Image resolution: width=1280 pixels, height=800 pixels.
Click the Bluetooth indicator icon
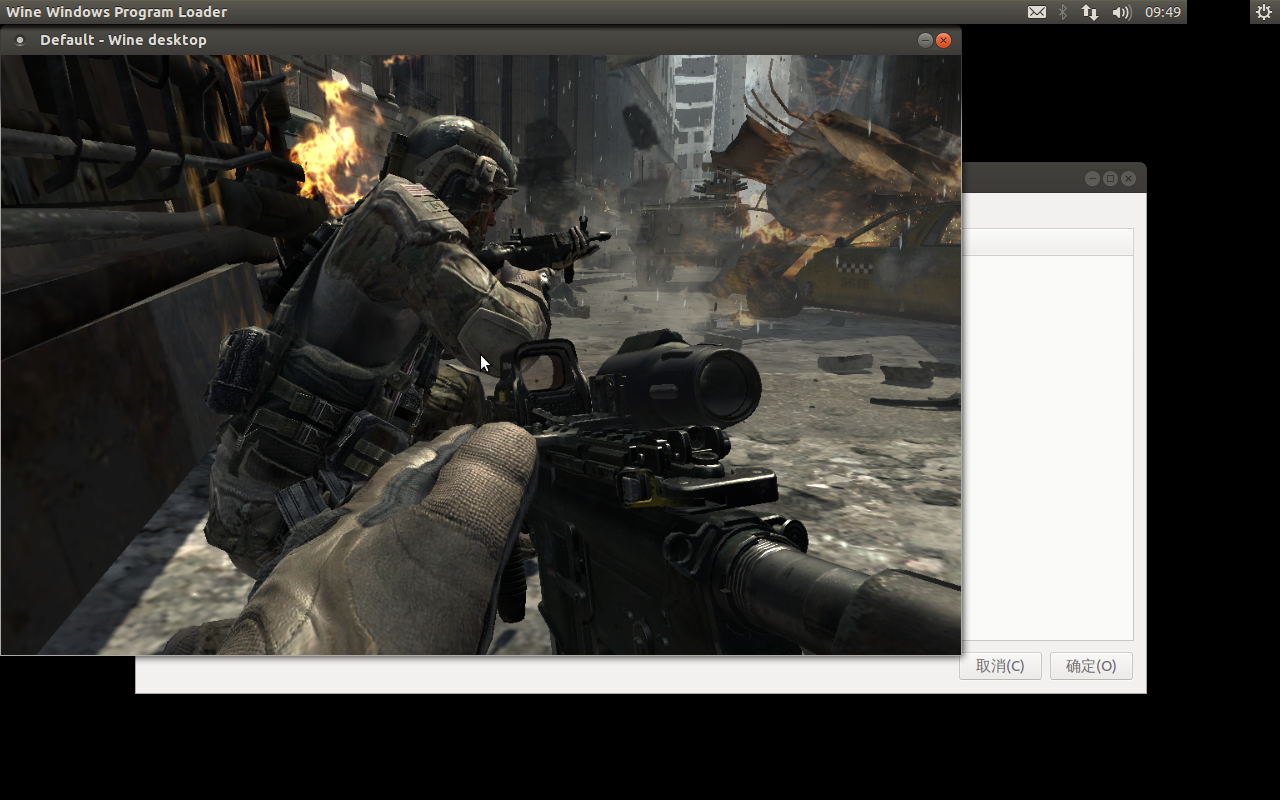pyautogui.click(x=1063, y=12)
